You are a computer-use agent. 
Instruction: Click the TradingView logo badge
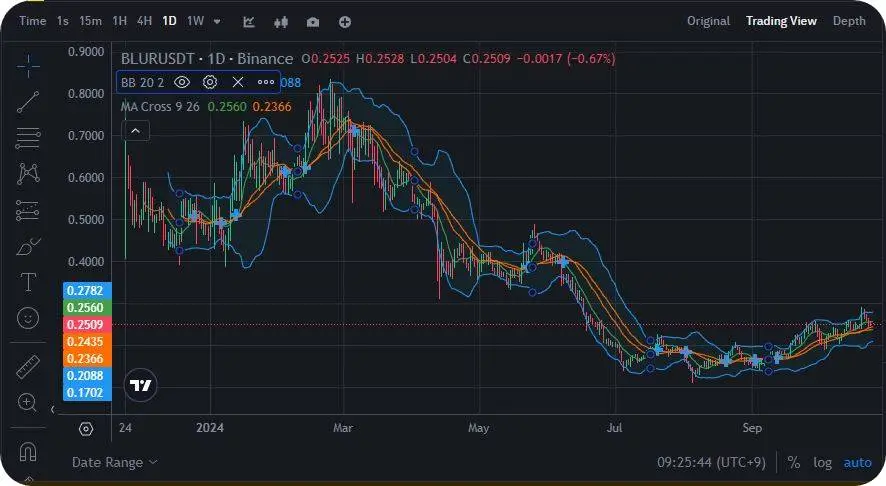point(140,385)
